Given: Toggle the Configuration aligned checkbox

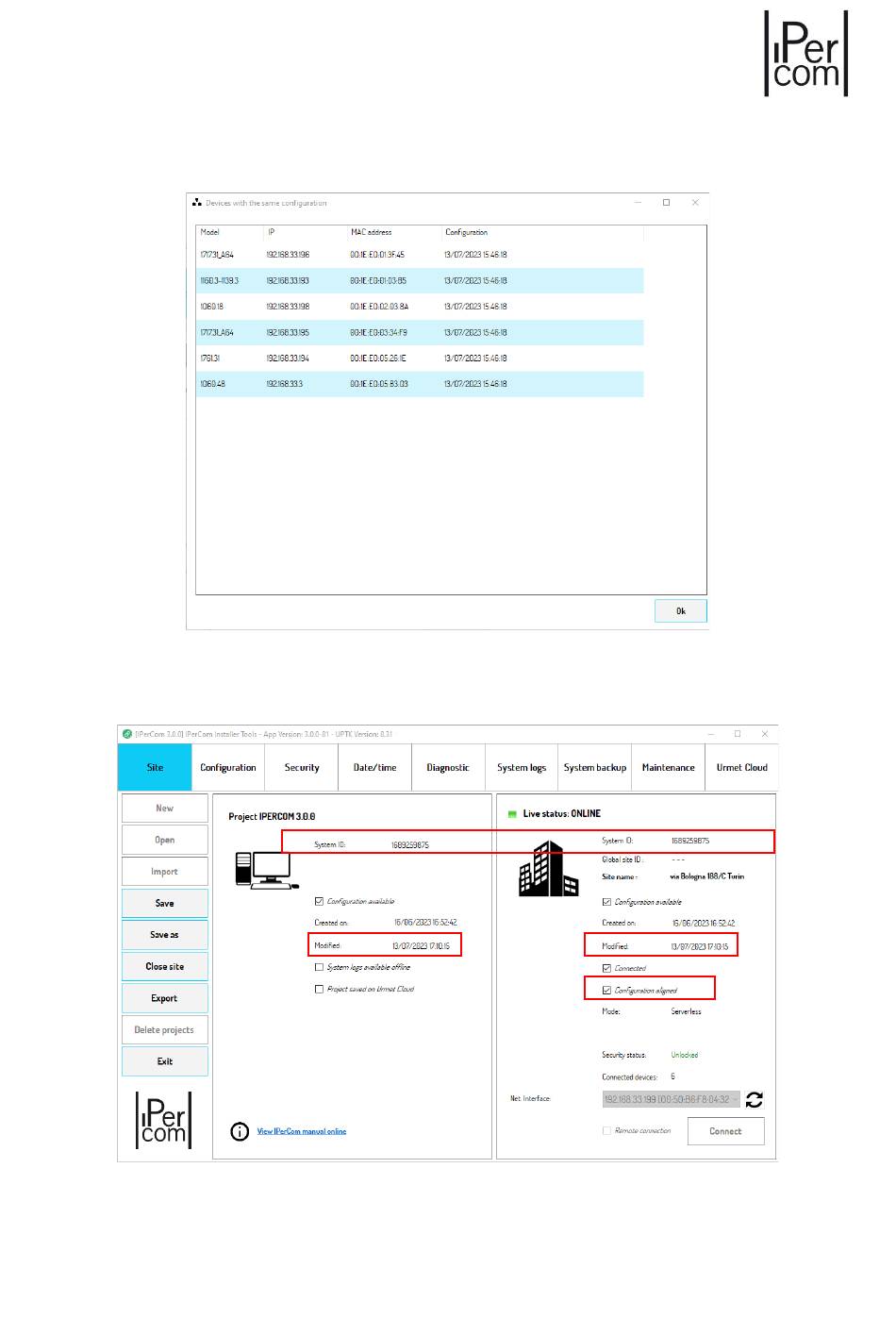Looking at the screenshot, I should 606,991.
